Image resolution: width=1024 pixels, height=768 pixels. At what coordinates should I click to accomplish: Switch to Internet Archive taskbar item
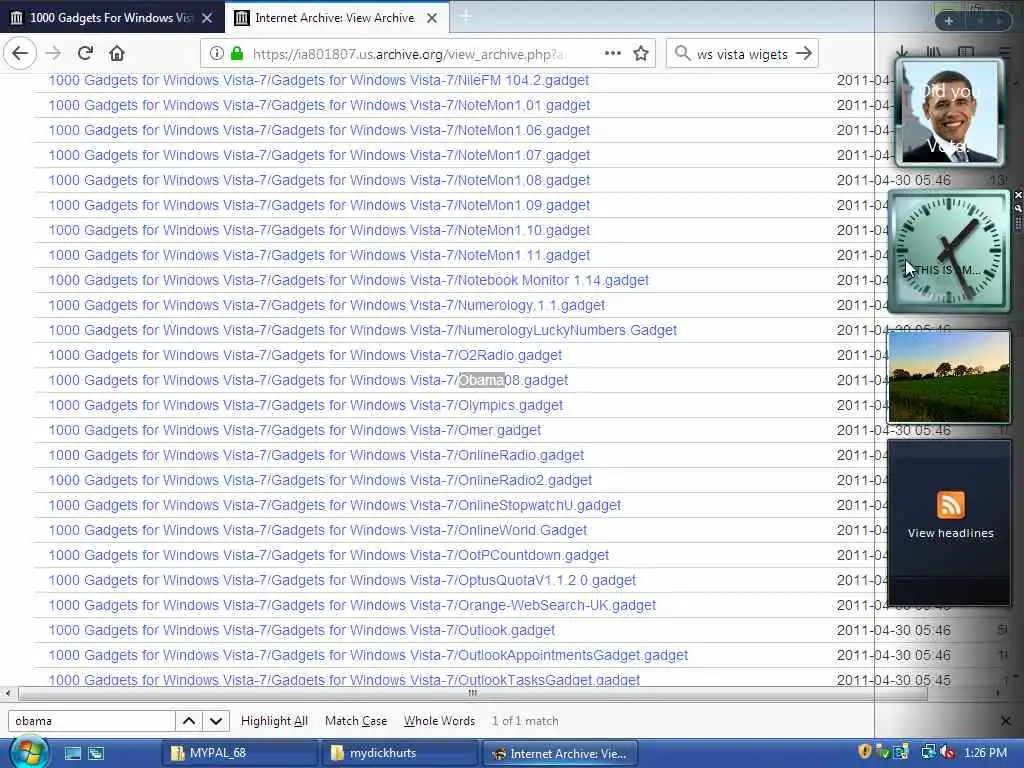tap(560, 753)
